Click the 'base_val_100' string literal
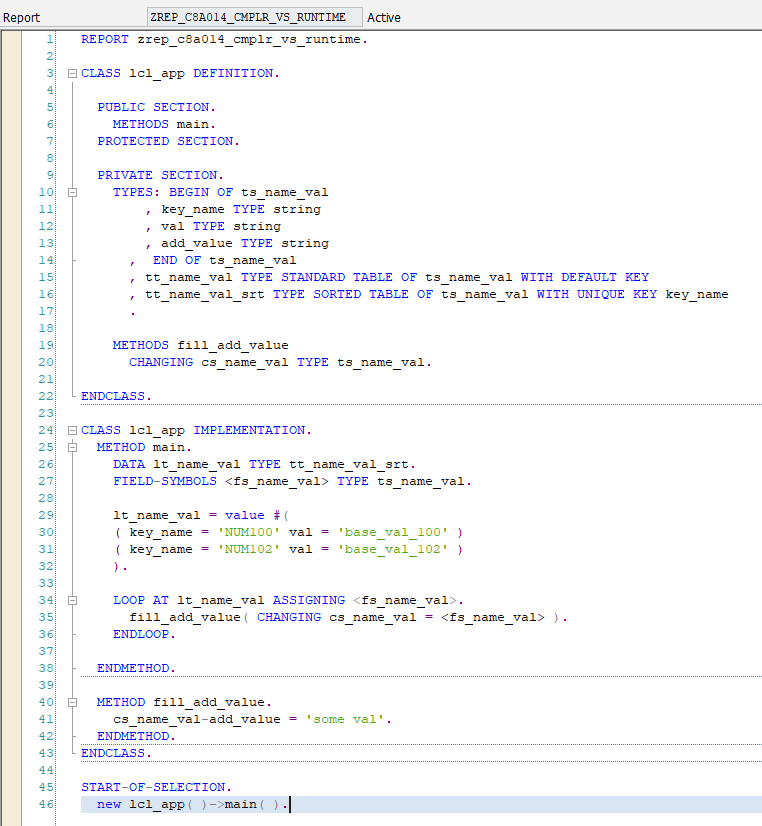Image resolution: width=762 pixels, height=826 pixels. click(393, 533)
